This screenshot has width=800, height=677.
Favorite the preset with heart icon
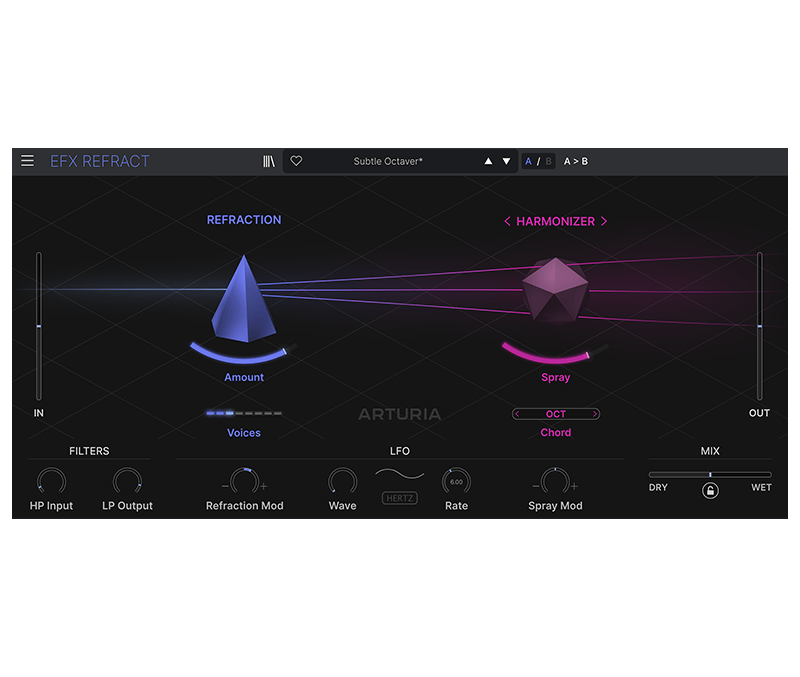(x=296, y=161)
